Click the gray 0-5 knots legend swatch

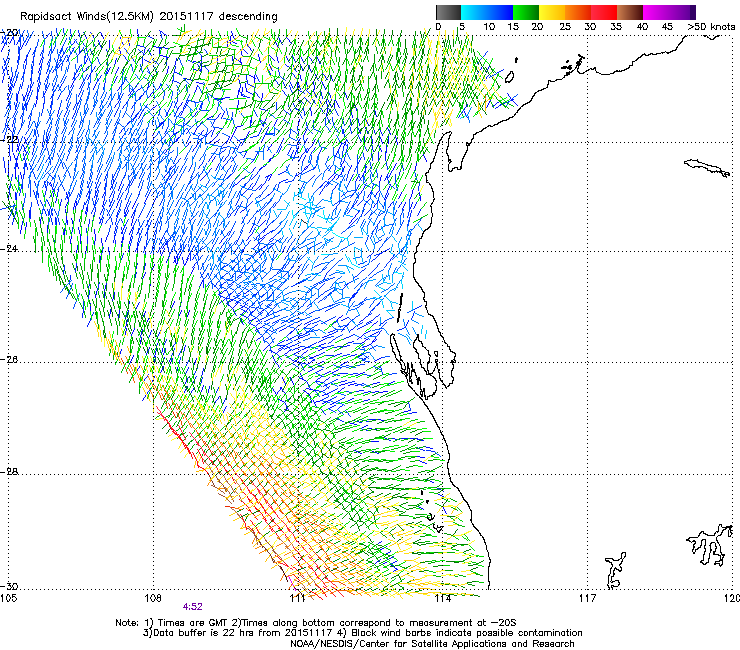(448, 12)
